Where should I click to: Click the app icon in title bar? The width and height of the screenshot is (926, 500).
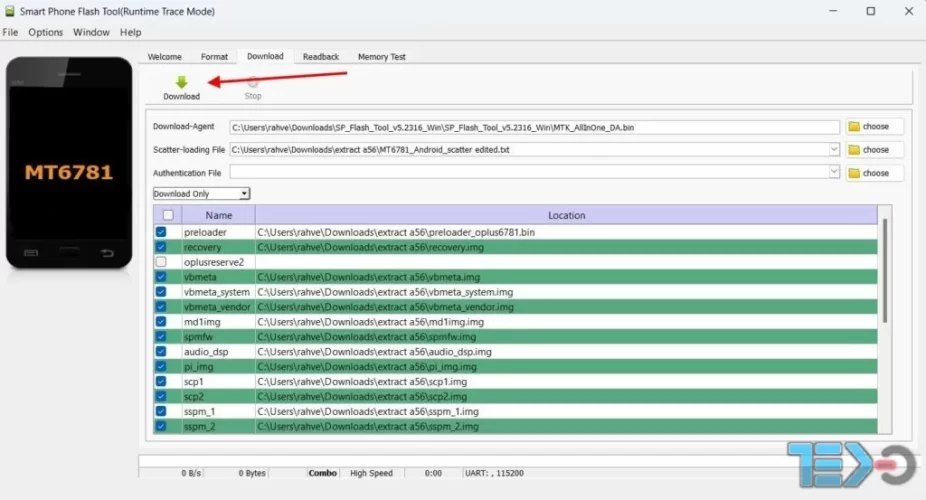[x=9, y=11]
